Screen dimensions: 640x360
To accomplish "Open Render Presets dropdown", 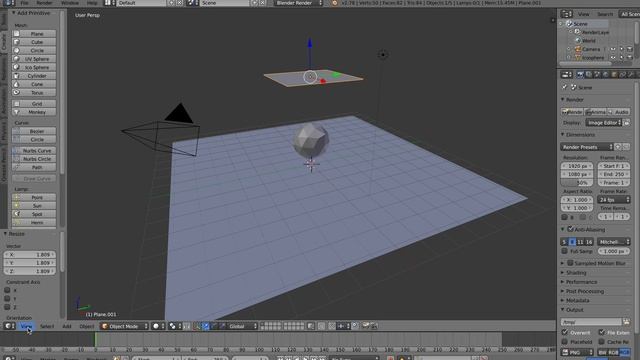I will [587, 147].
